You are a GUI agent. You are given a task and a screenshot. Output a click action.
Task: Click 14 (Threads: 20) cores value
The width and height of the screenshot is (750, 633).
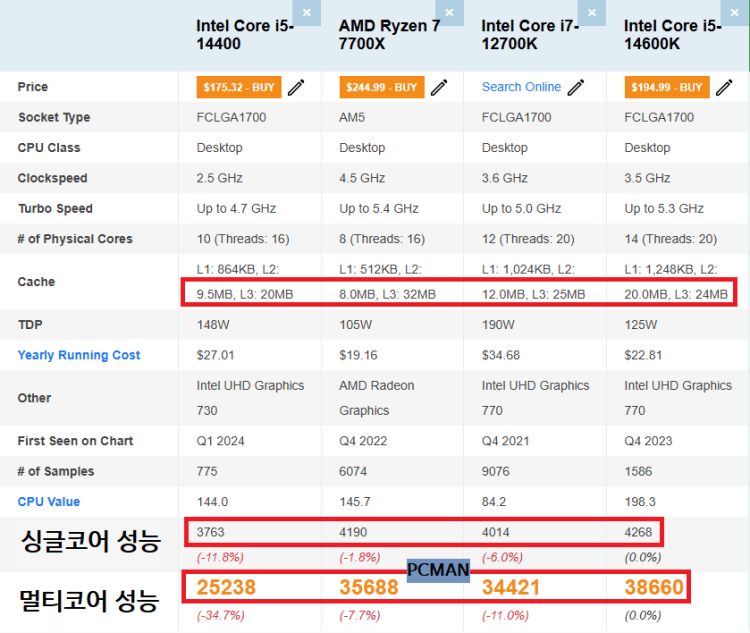[x=671, y=239]
